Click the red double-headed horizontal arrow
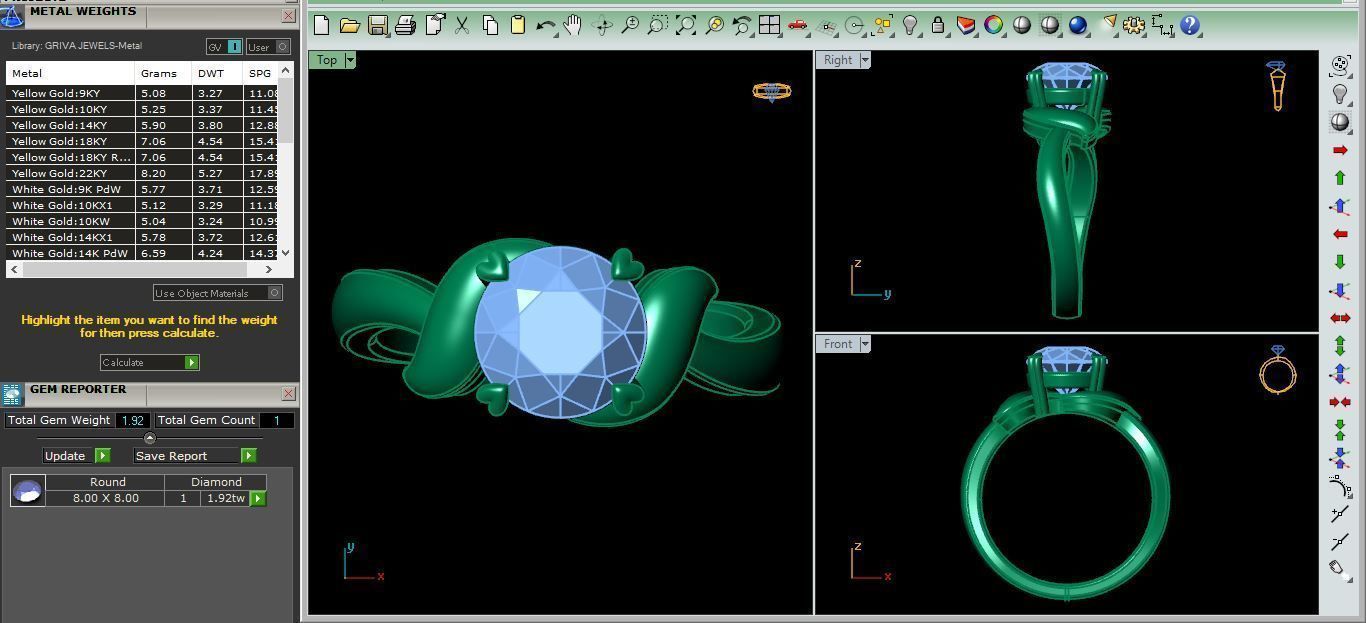Screen dimensions: 1366x623 click(x=1340, y=318)
